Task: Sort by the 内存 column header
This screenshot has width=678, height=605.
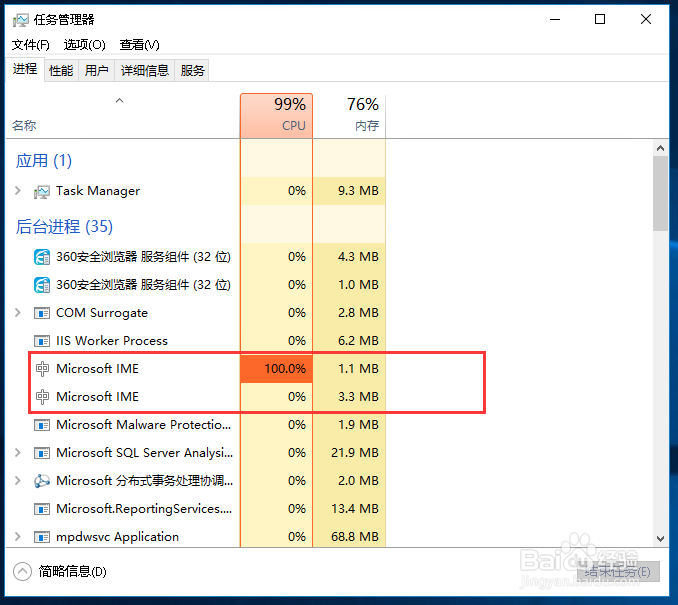Action: [x=349, y=115]
